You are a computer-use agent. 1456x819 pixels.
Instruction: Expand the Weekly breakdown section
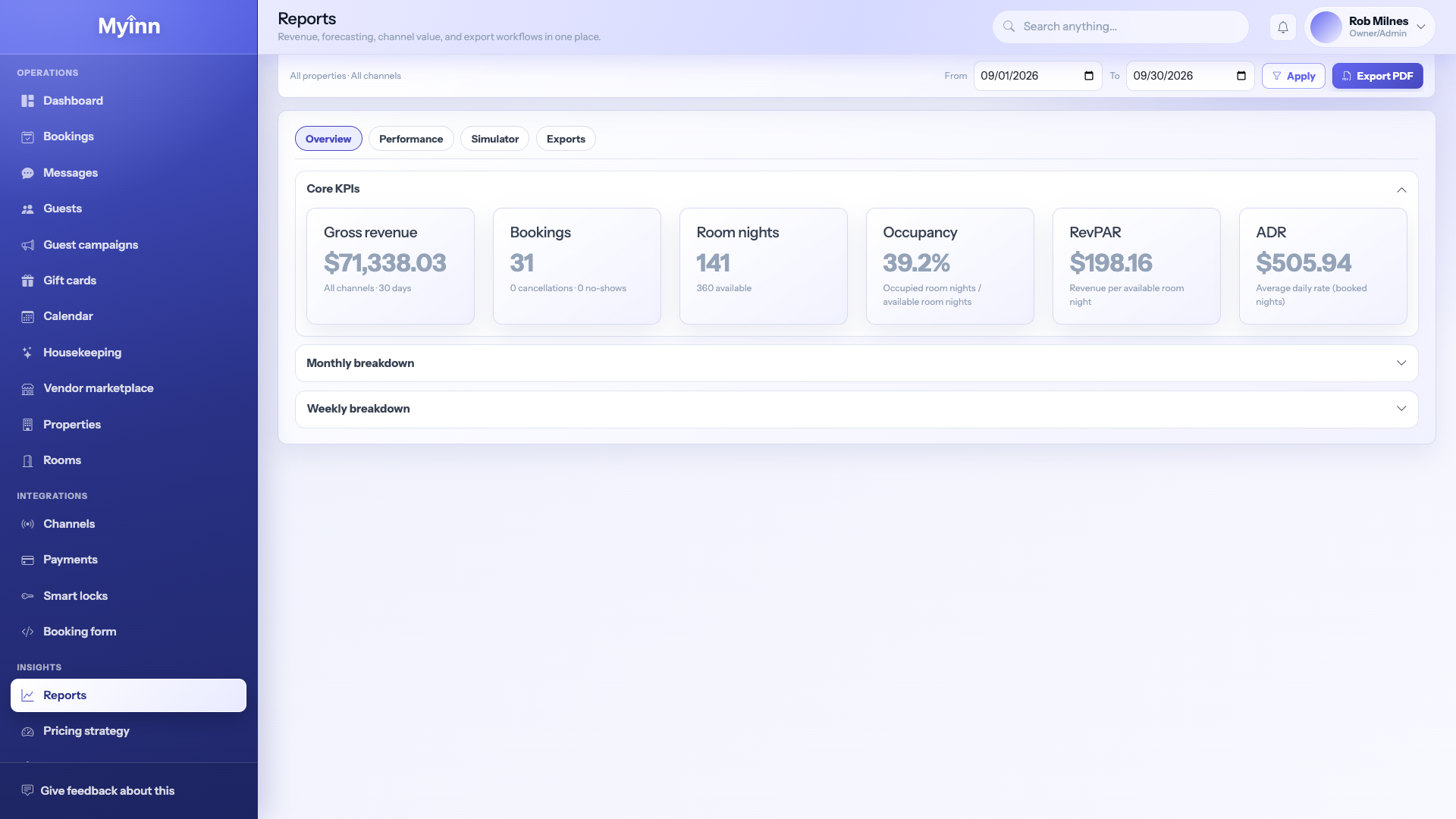[1401, 409]
